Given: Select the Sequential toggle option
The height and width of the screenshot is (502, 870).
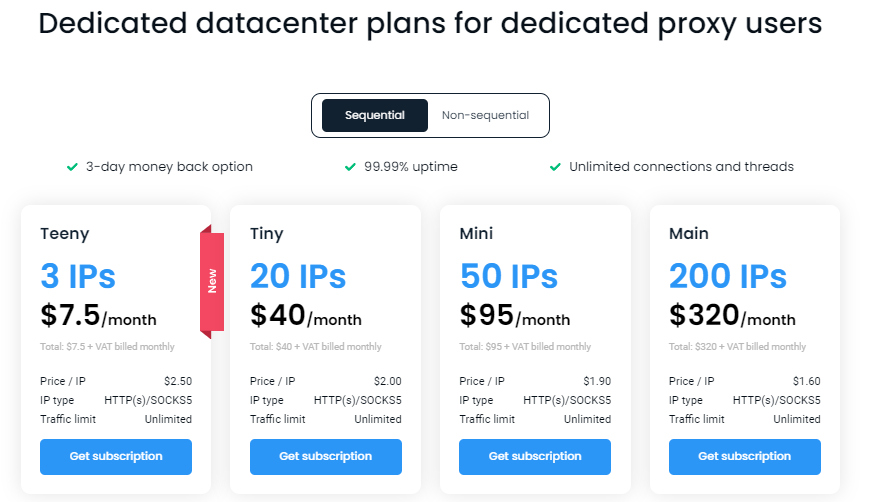Looking at the screenshot, I should [x=375, y=116].
